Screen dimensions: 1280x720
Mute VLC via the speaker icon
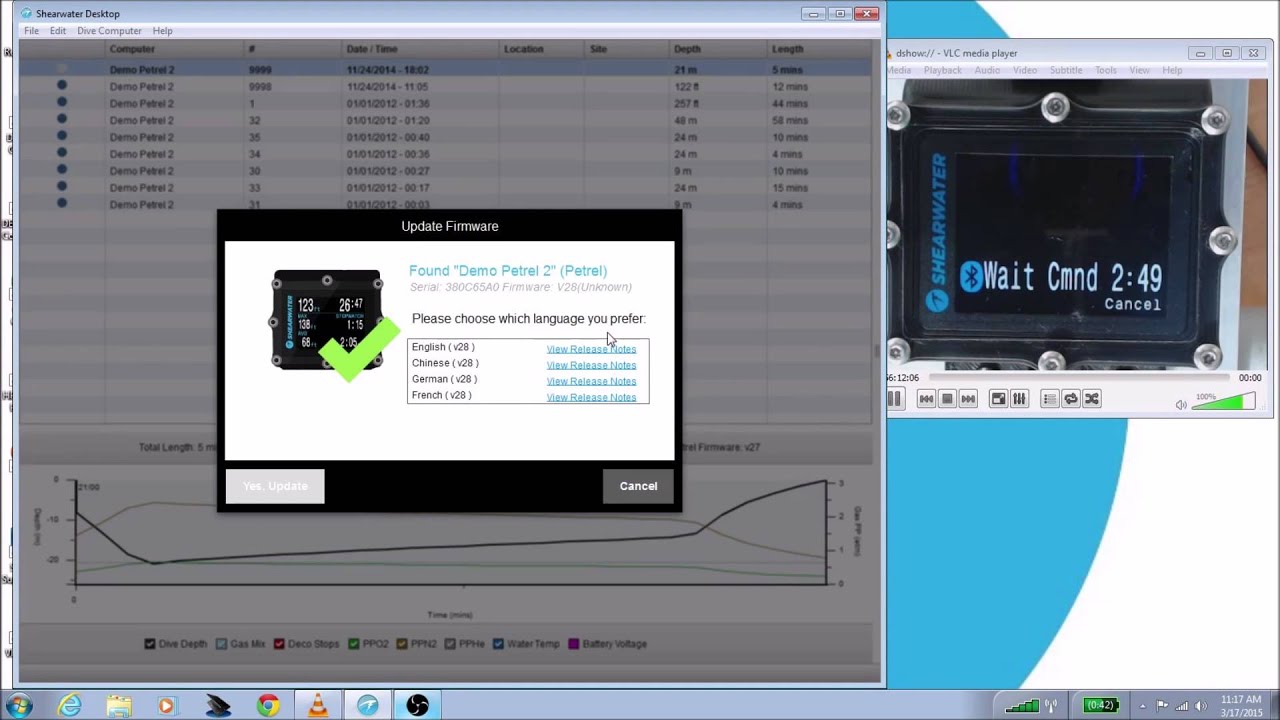1181,404
